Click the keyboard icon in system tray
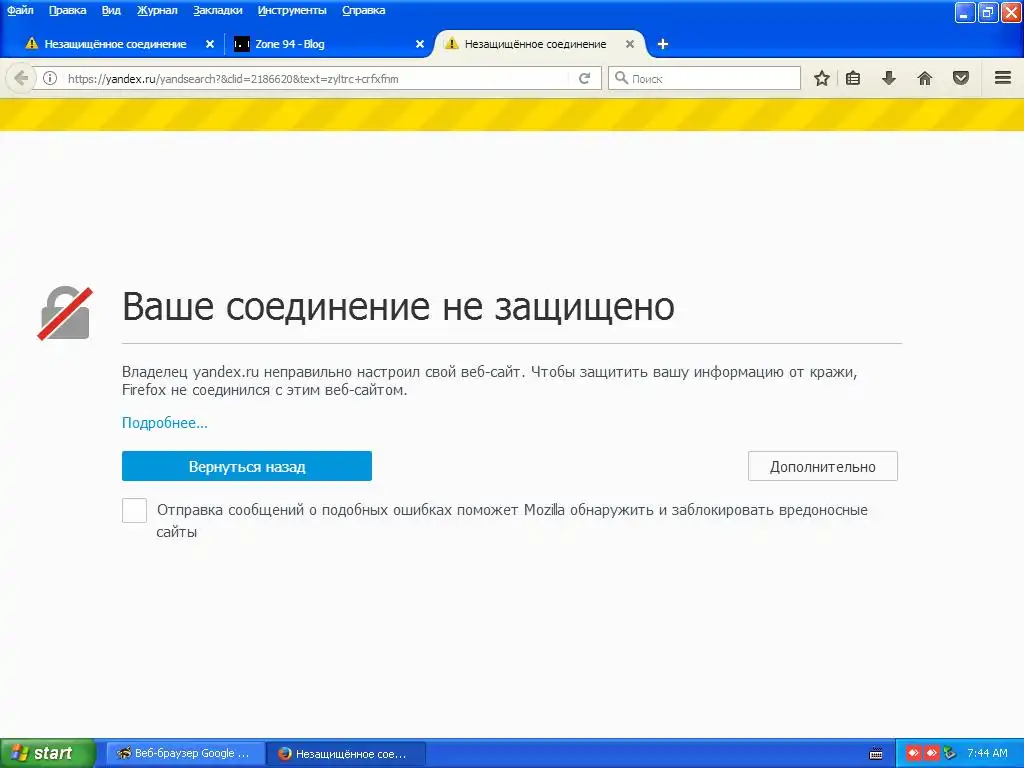The height and width of the screenshot is (768, 1024). [x=876, y=754]
